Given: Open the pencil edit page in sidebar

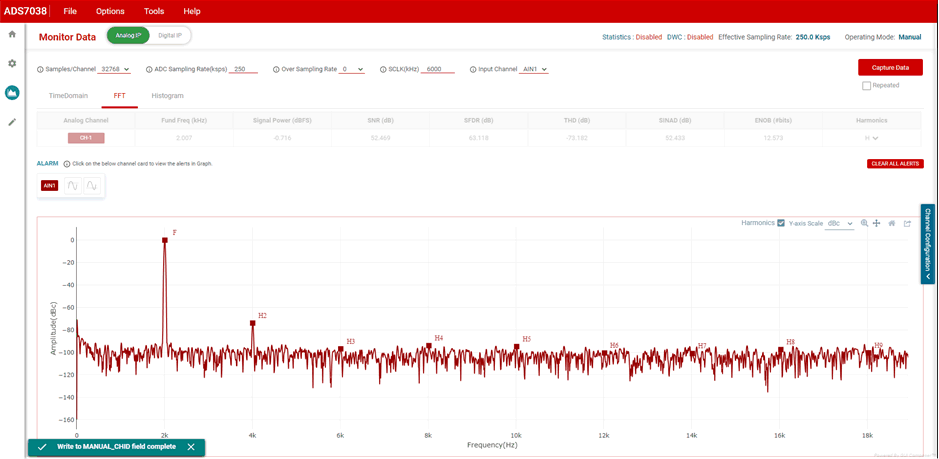Looking at the screenshot, I should tap(11, 122).
